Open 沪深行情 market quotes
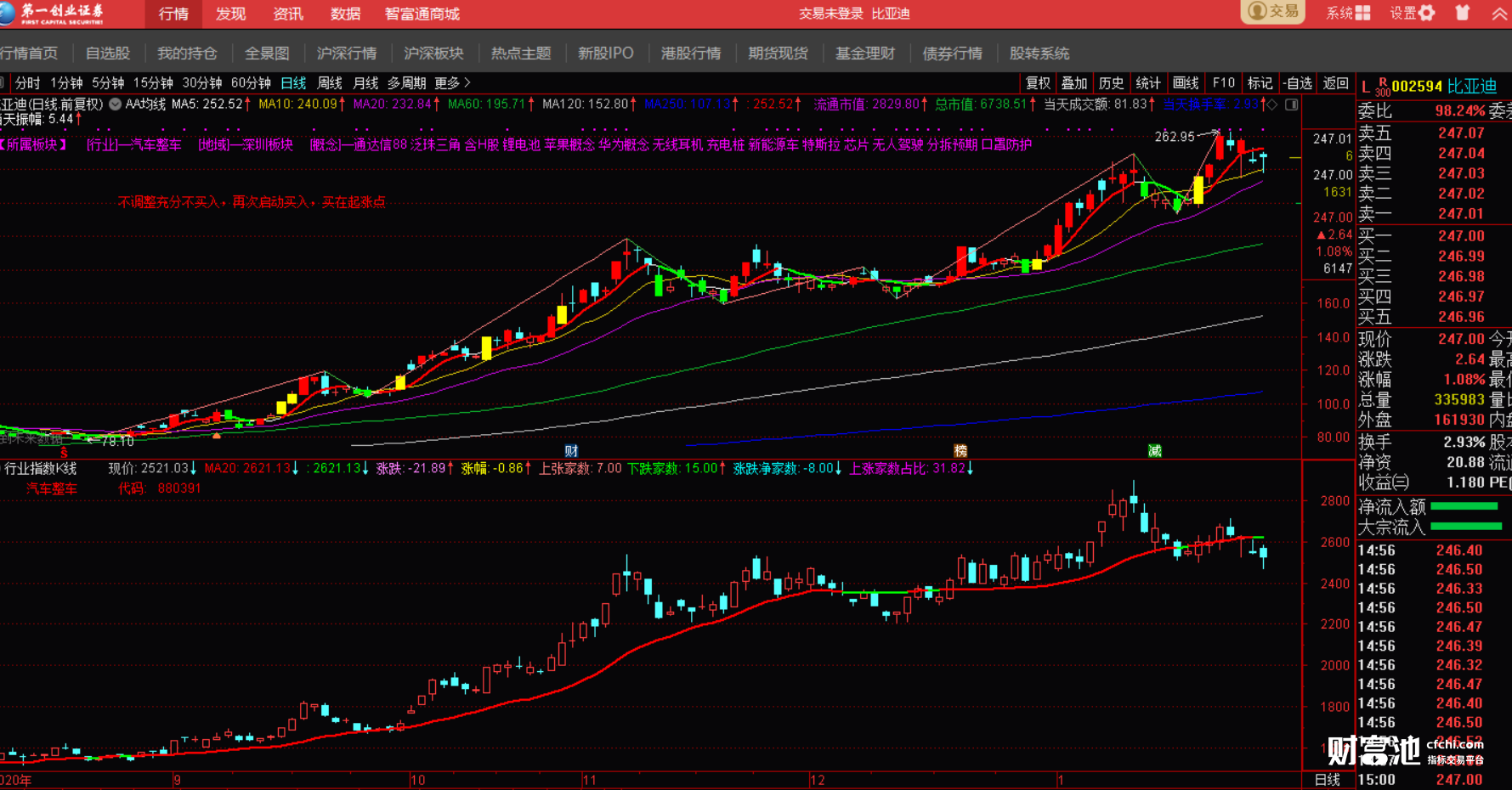Screen dimensions: 1512x790 347,54
